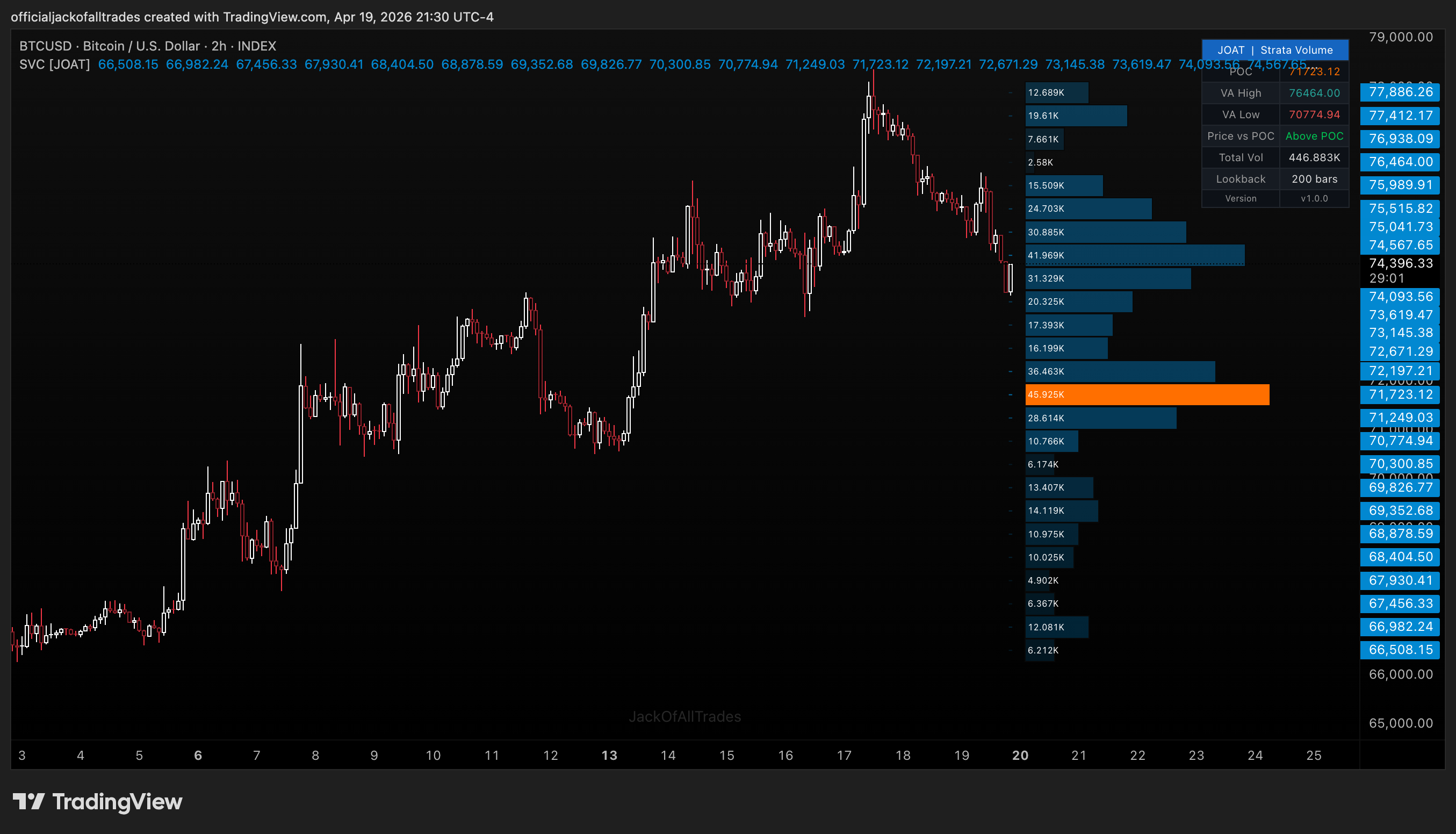The height and width of the screenshot is (834, 1456).
Task: Click the 66,508.15 price axis label
Action: click(x=1400, y=650)
